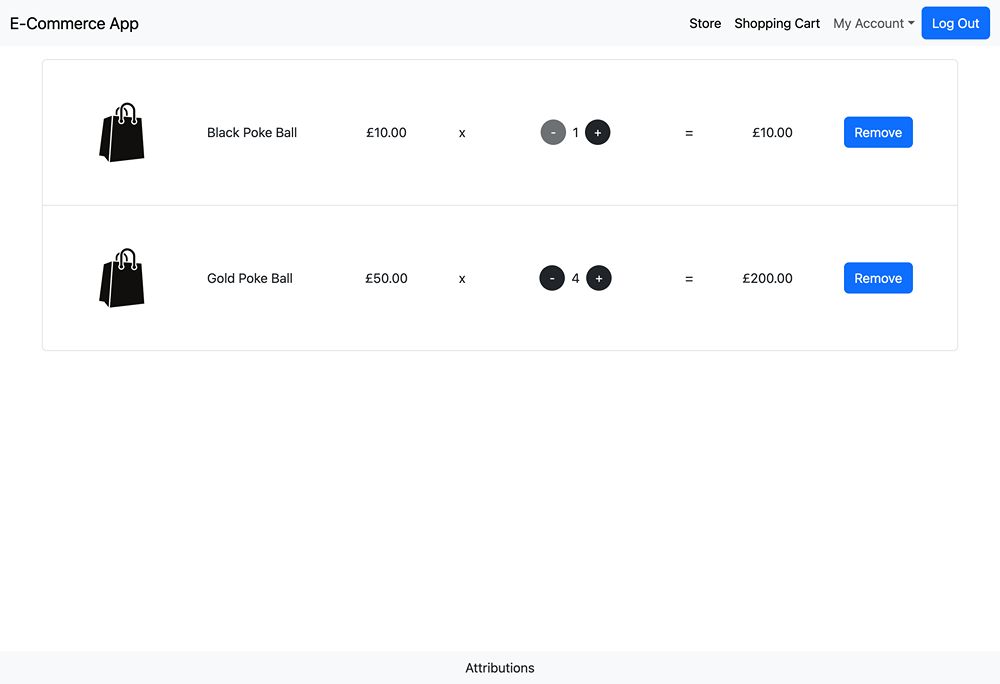
Task: Click the Black Poke Ball shopping bag icon
Action: click(122, 132)
